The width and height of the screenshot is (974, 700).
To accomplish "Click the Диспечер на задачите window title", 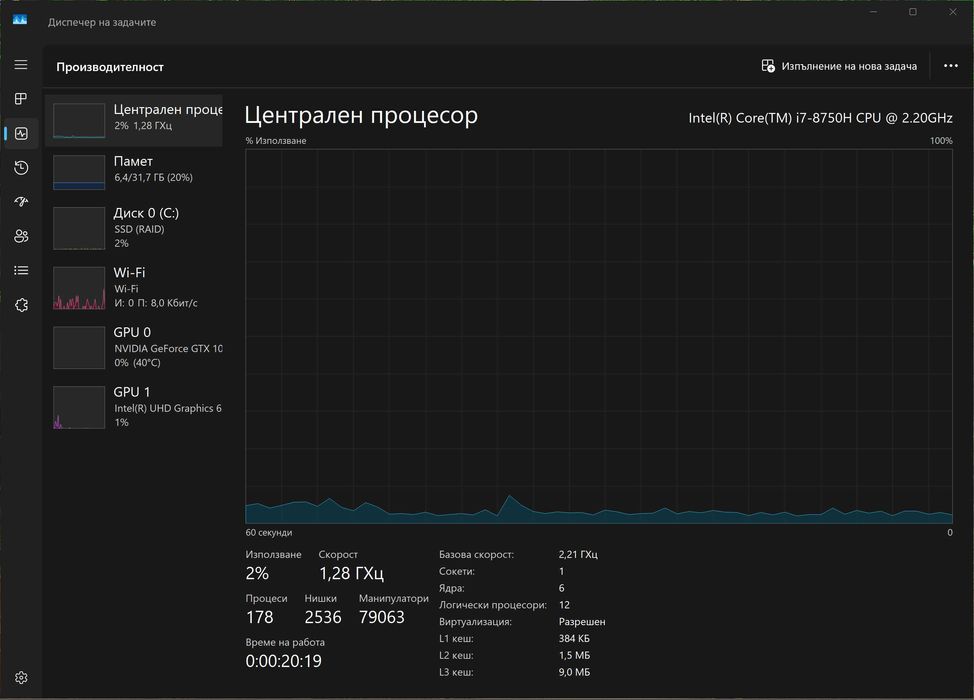I will [102, 22].
